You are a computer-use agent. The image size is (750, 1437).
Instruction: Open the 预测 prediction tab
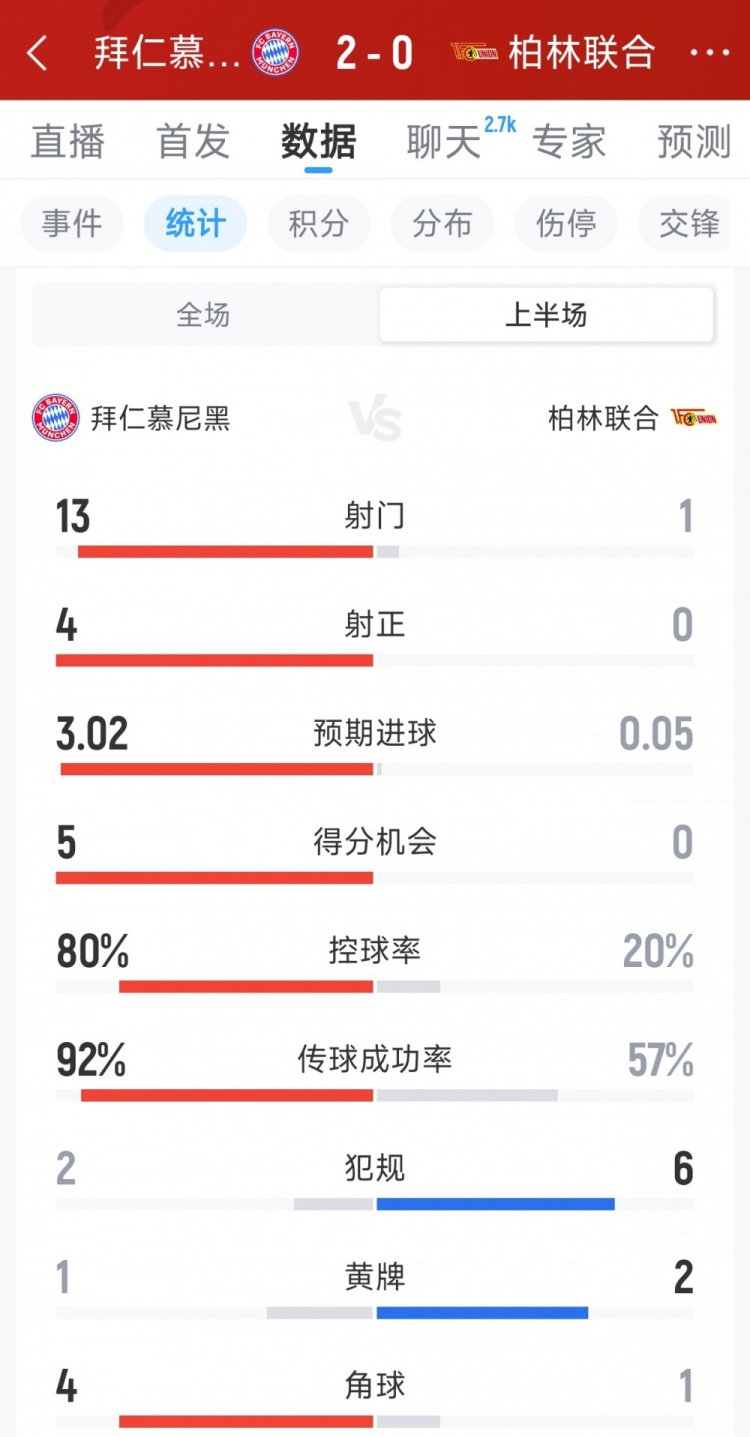click(694, 142)
